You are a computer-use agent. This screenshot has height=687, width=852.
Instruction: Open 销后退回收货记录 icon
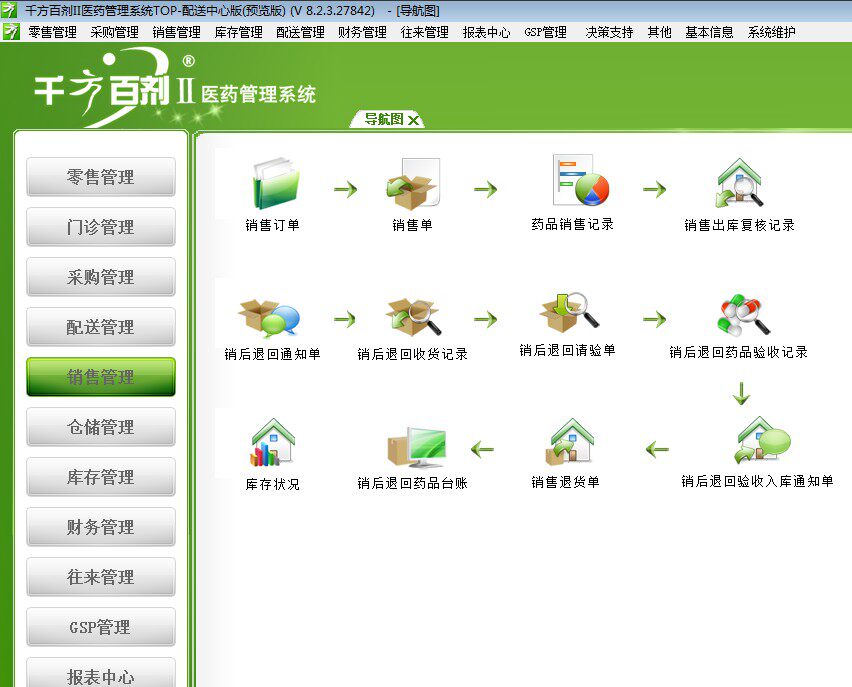(x=414, y=317)
